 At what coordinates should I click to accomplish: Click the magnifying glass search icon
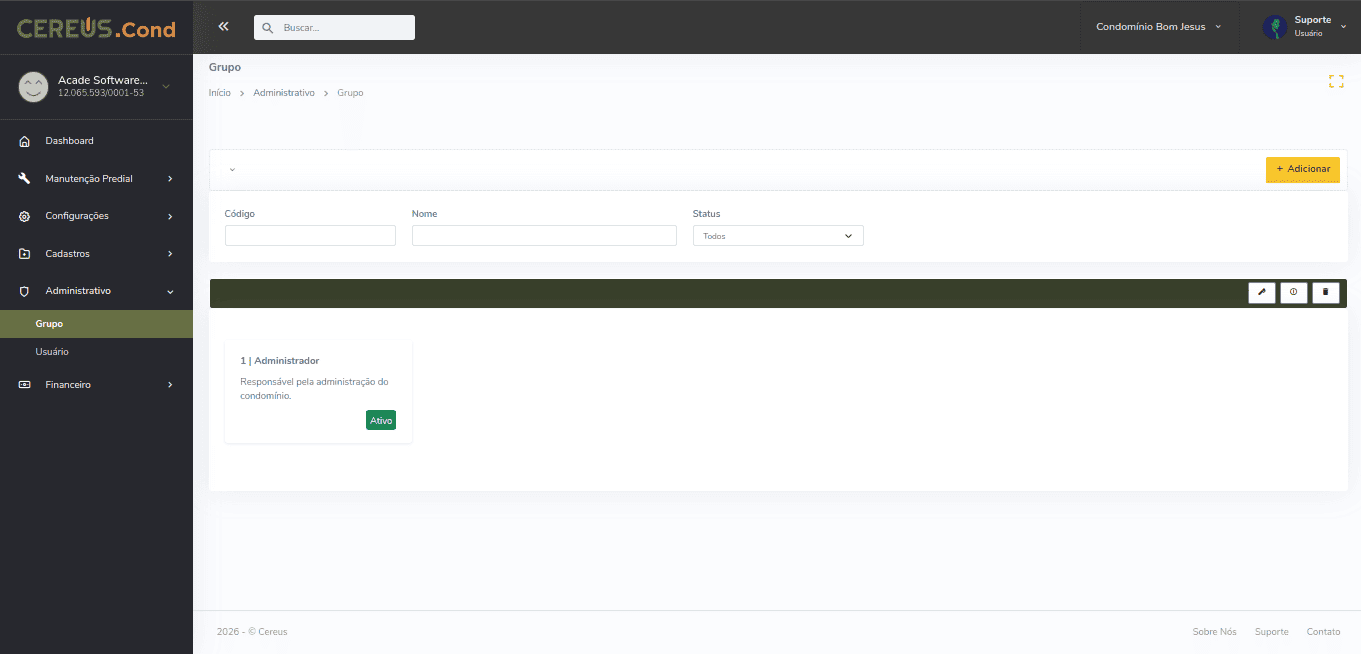(268, 28)
